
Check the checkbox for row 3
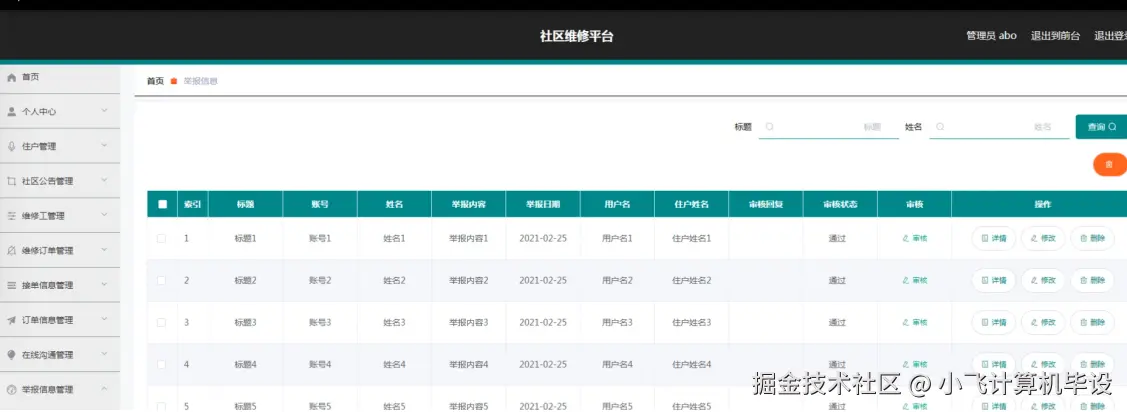(161, 323)
